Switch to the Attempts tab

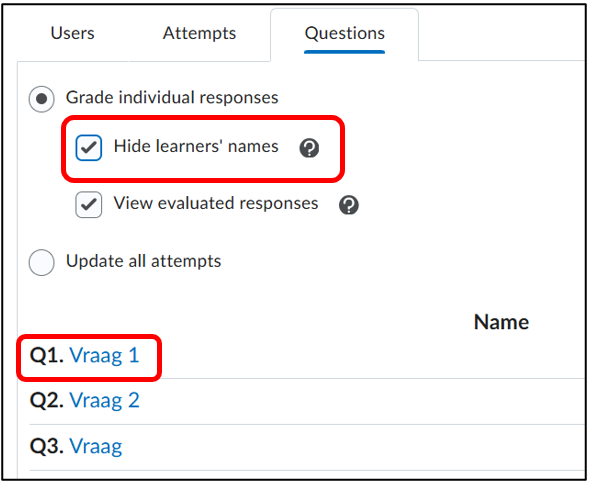(199, 33)
